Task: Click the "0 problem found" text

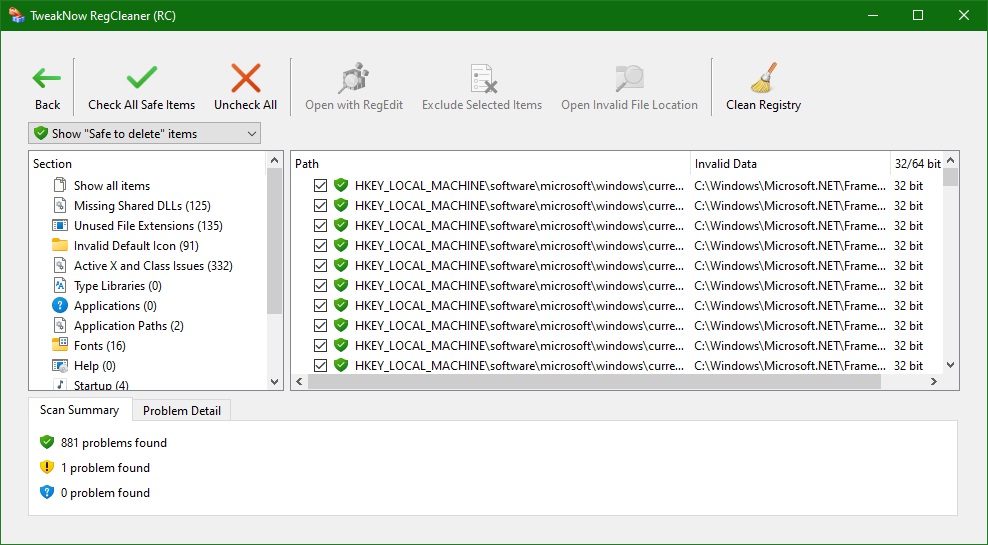Action: [x=105, y=493]
